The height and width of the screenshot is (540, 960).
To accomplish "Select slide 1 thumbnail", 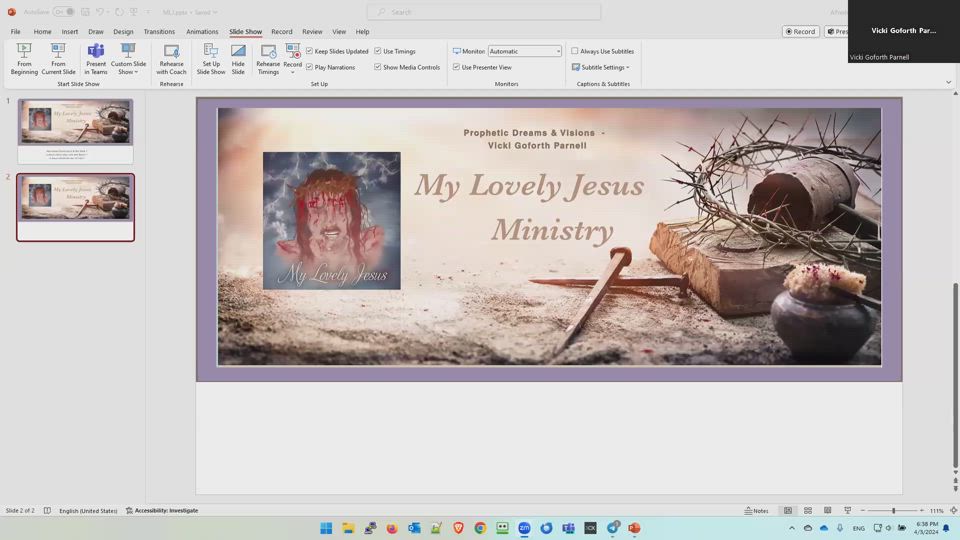I will 75,124.
